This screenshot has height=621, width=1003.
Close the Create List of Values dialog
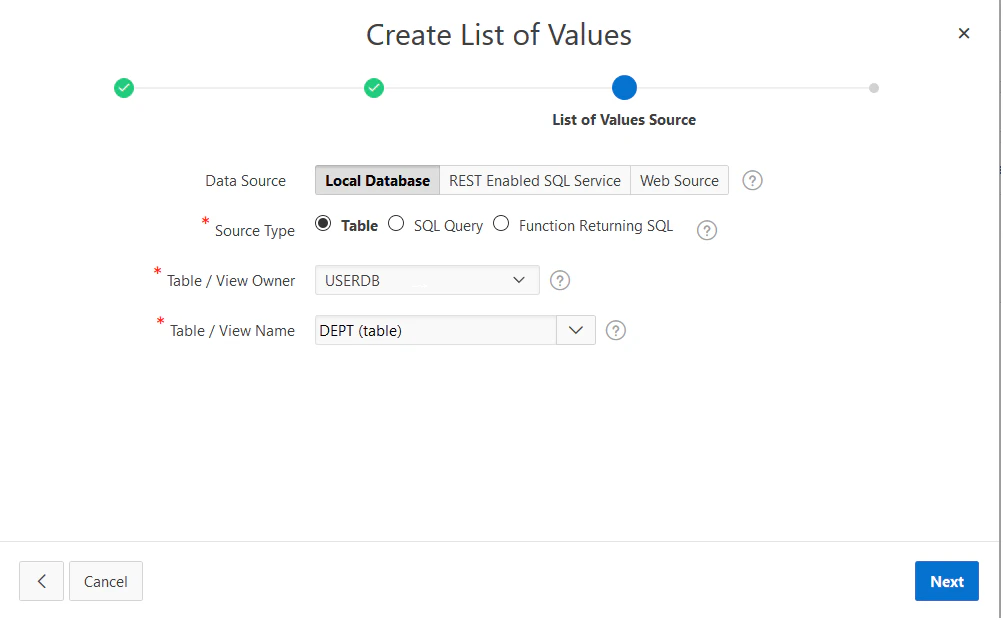pos(964,33)
